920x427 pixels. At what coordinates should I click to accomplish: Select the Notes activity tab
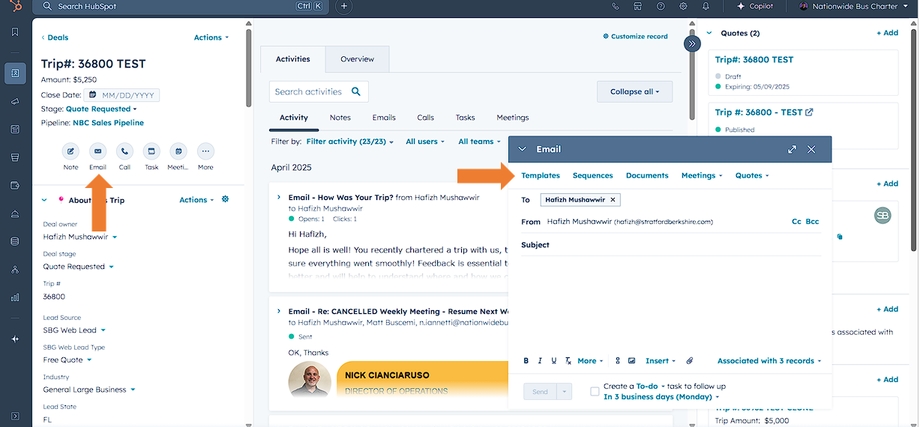pyautogui.click(x=340, y=117)
